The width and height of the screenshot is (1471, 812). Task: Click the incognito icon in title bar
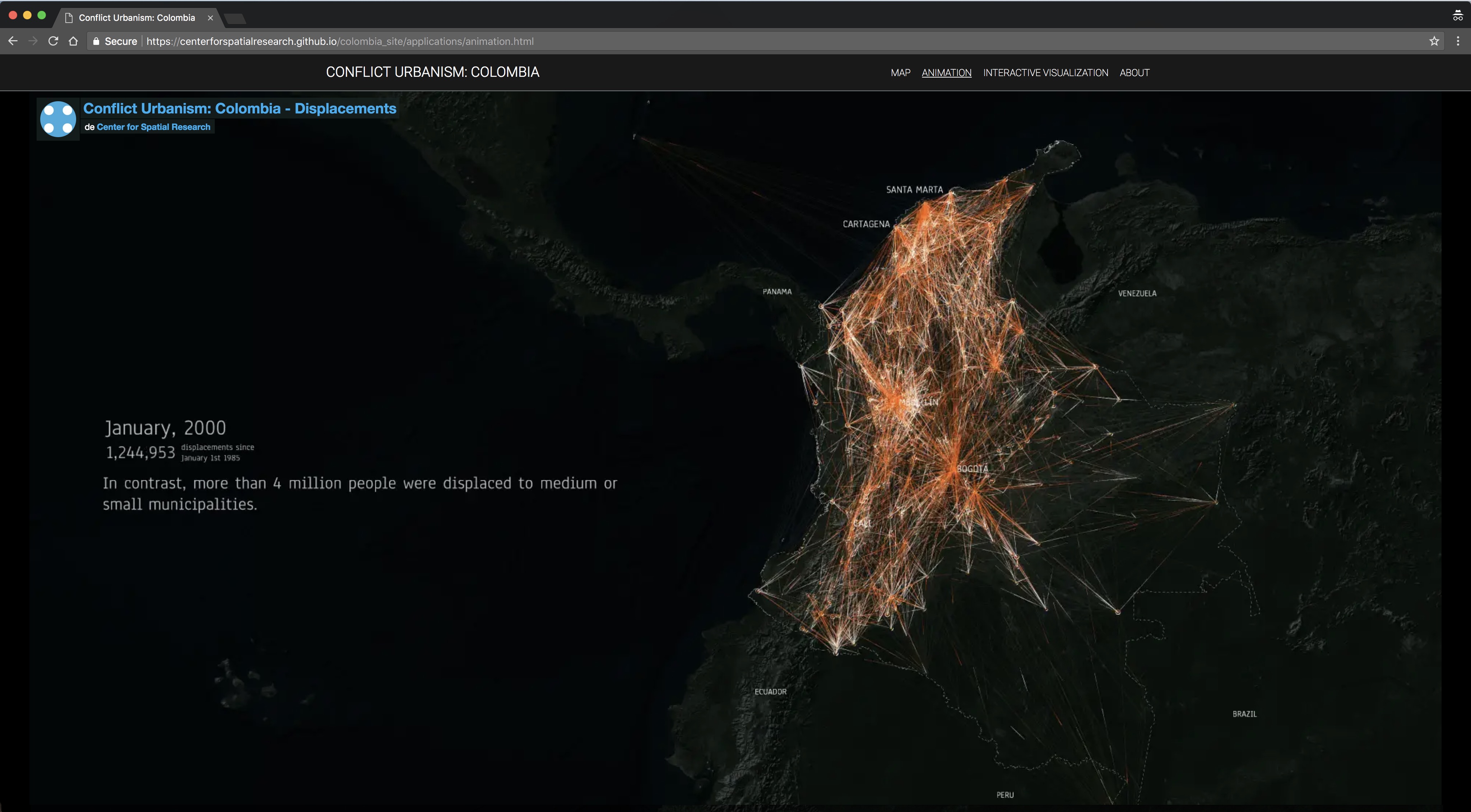click(1458, 16)
